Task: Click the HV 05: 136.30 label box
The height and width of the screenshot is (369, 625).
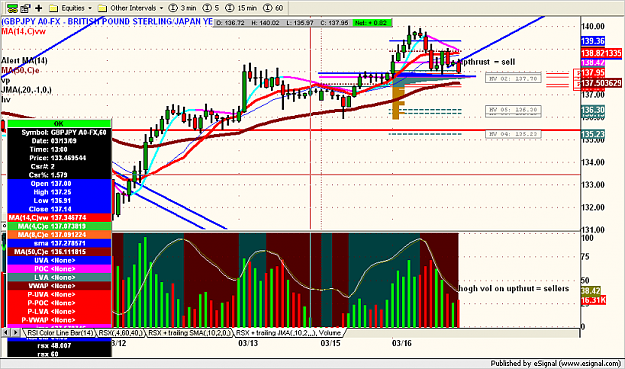Action: [513, 110]
